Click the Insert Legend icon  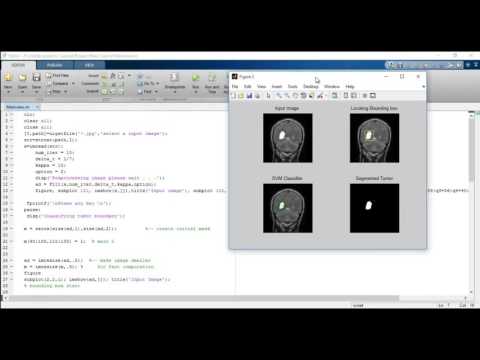pos(354,96)
